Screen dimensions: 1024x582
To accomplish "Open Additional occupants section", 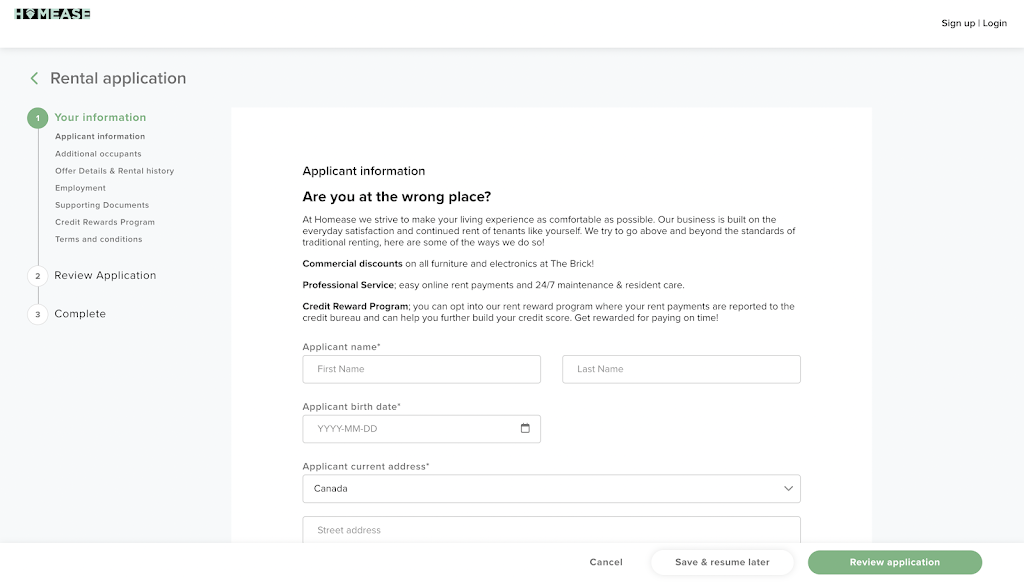I will coord(98,154).
